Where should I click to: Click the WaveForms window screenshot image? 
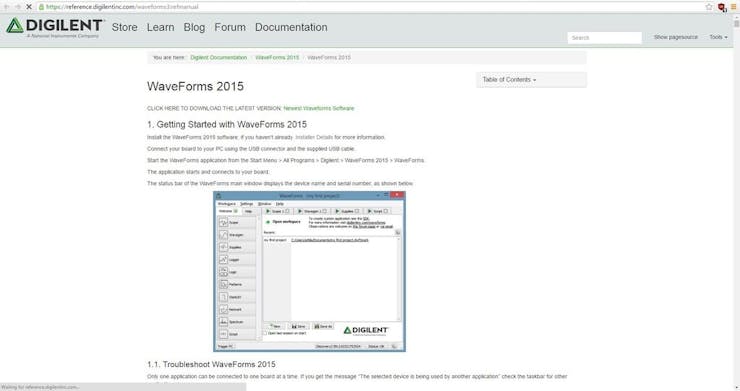(x=309, y=271)
